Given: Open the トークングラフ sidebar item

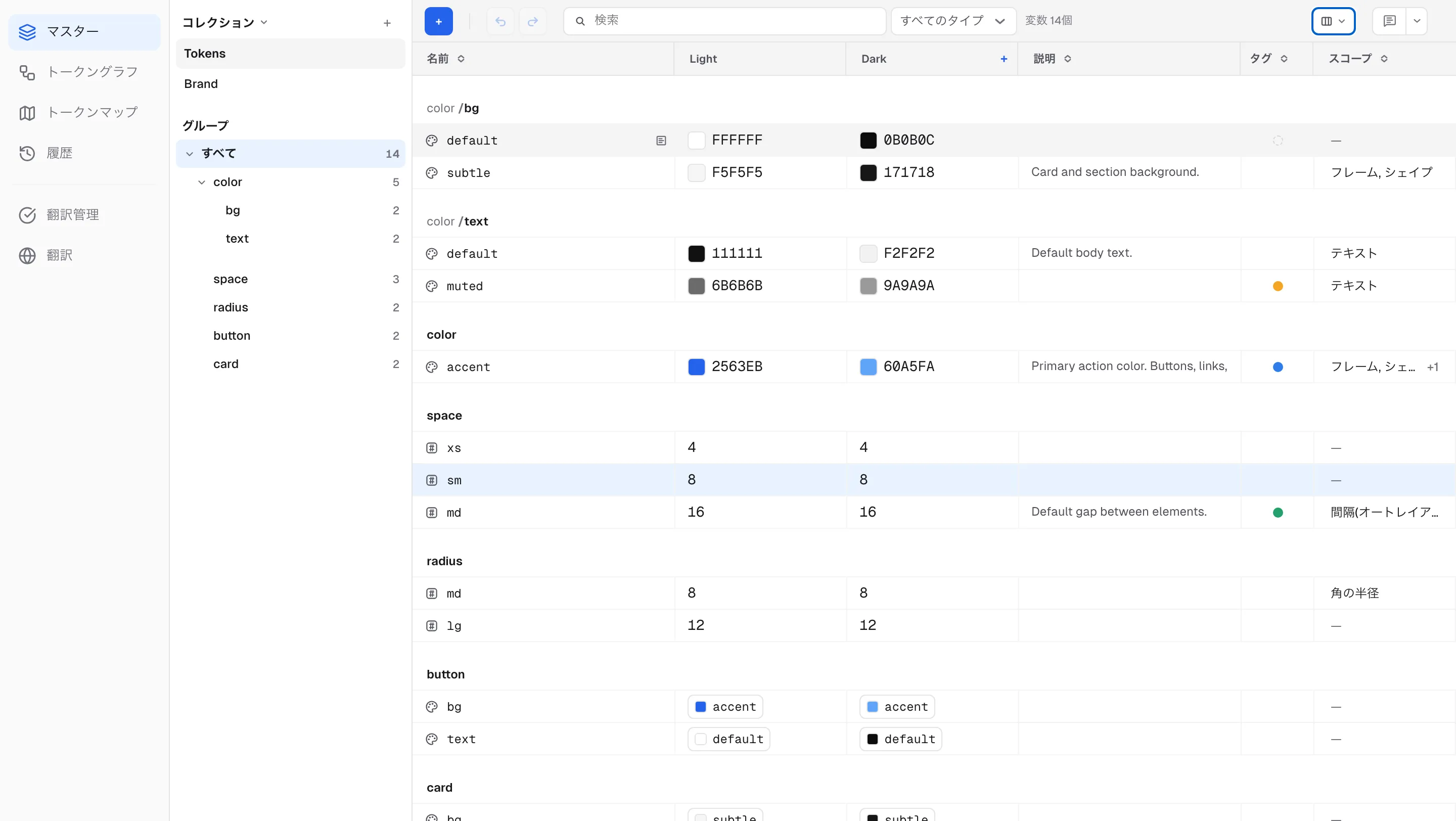Looking at the screenshot, I should click(83, 72).
